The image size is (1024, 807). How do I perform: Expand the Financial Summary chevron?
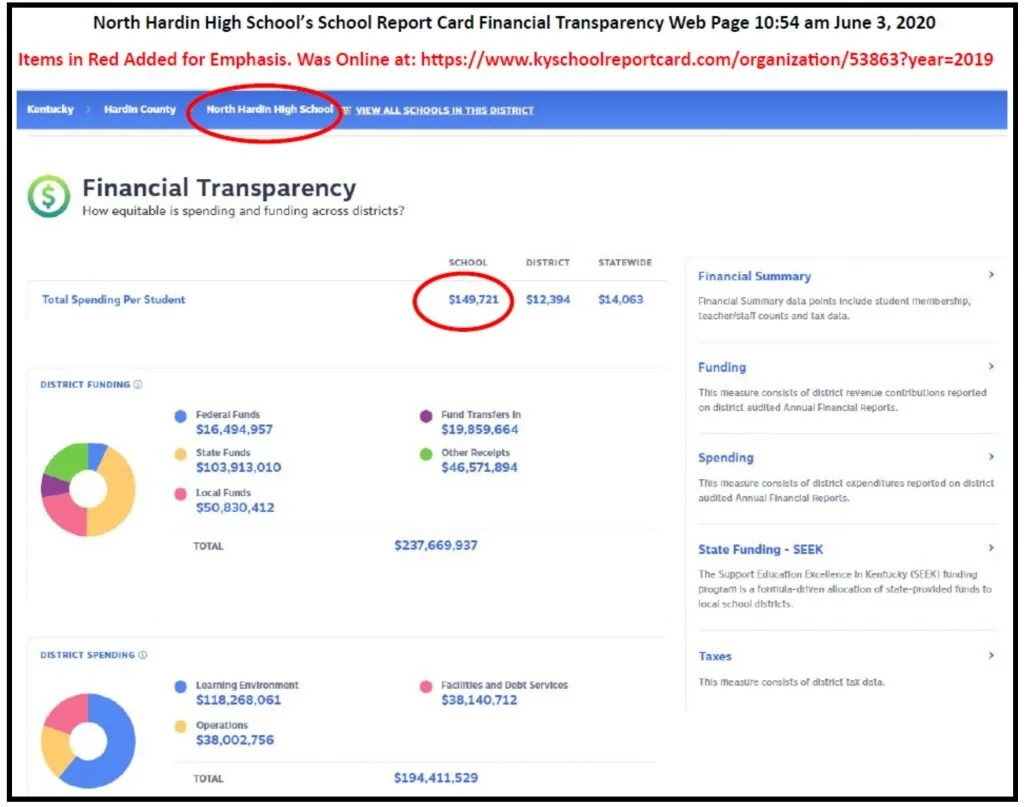pos(991,275)
